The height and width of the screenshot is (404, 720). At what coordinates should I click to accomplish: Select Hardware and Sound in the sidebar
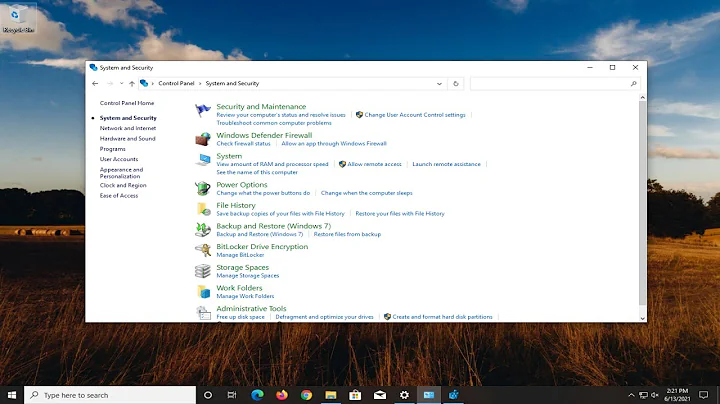point(128,138)
